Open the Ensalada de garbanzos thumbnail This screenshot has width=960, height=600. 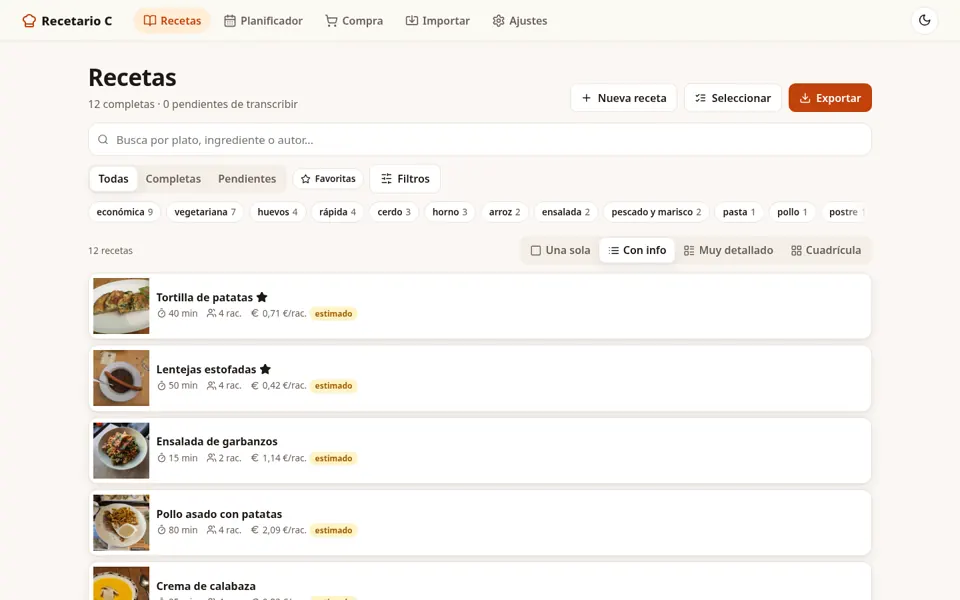click(x=121, y=451)
